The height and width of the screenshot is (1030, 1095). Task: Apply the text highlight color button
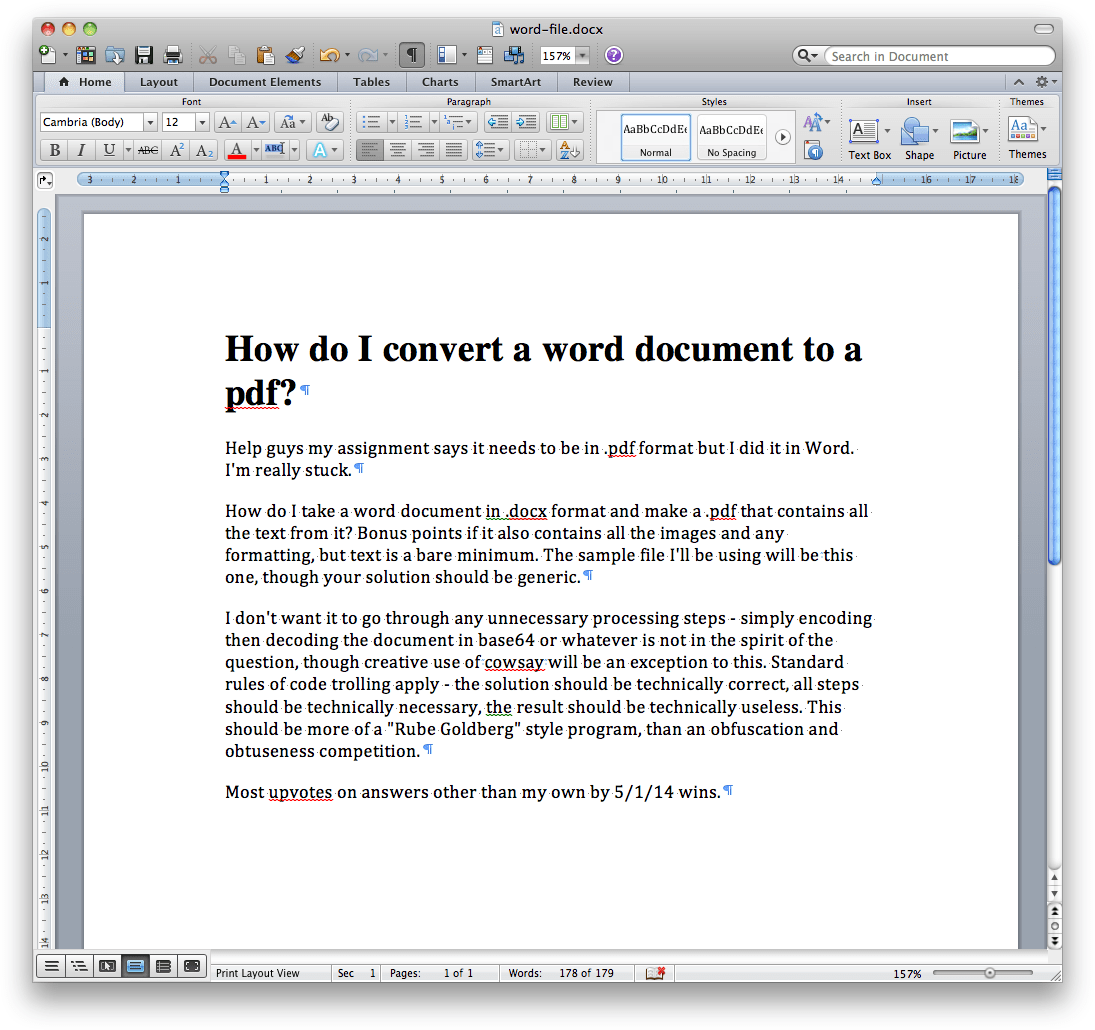tap(274, 150)
